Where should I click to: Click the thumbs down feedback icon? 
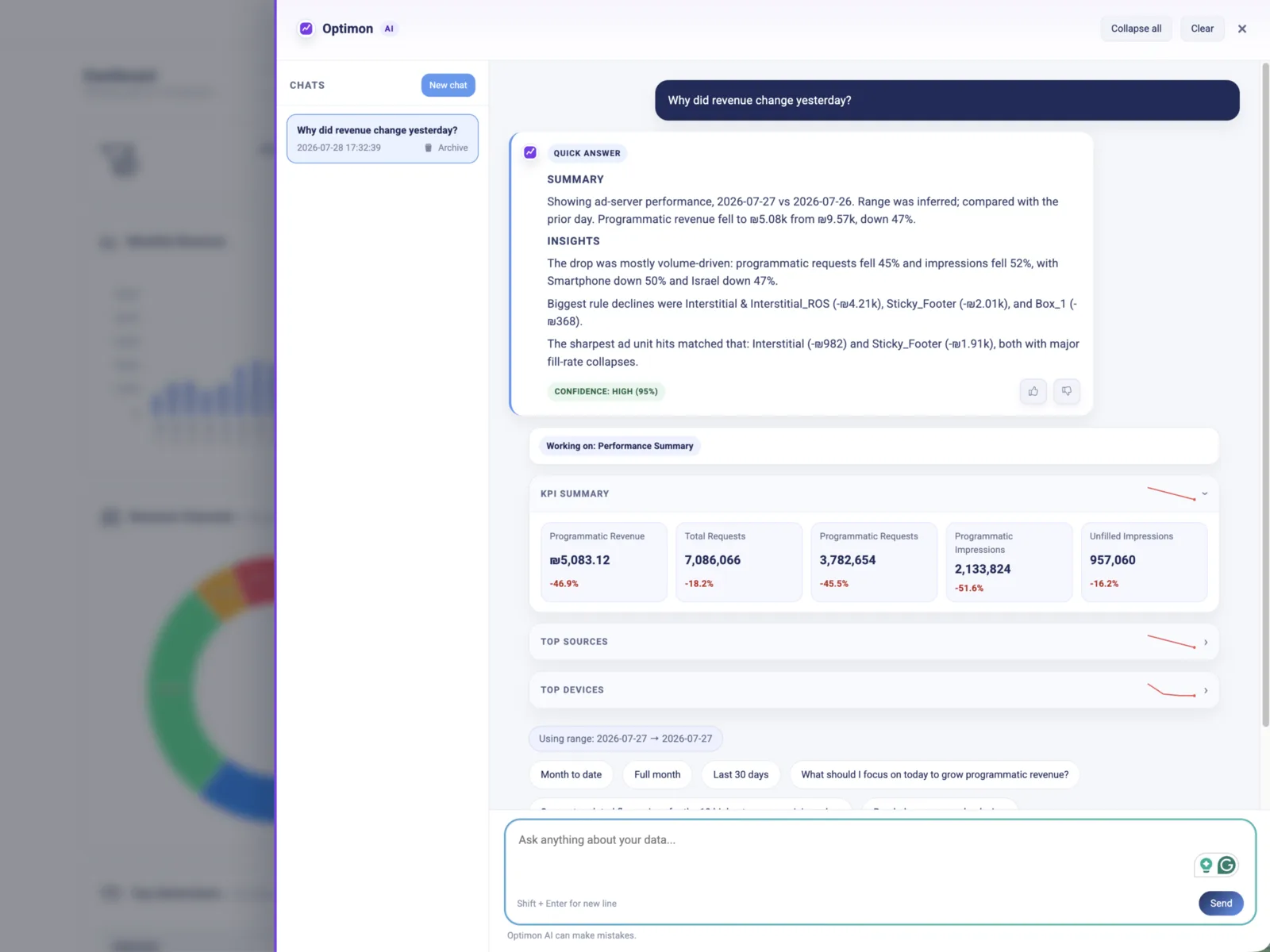pos(1067,391)
